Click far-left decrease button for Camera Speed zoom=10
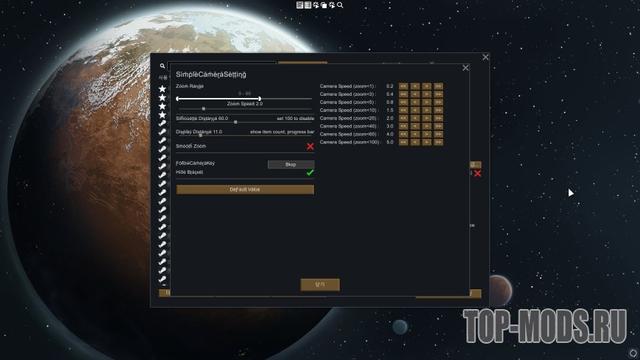This screenshot has height=360, width=640. tap(403, 110)
